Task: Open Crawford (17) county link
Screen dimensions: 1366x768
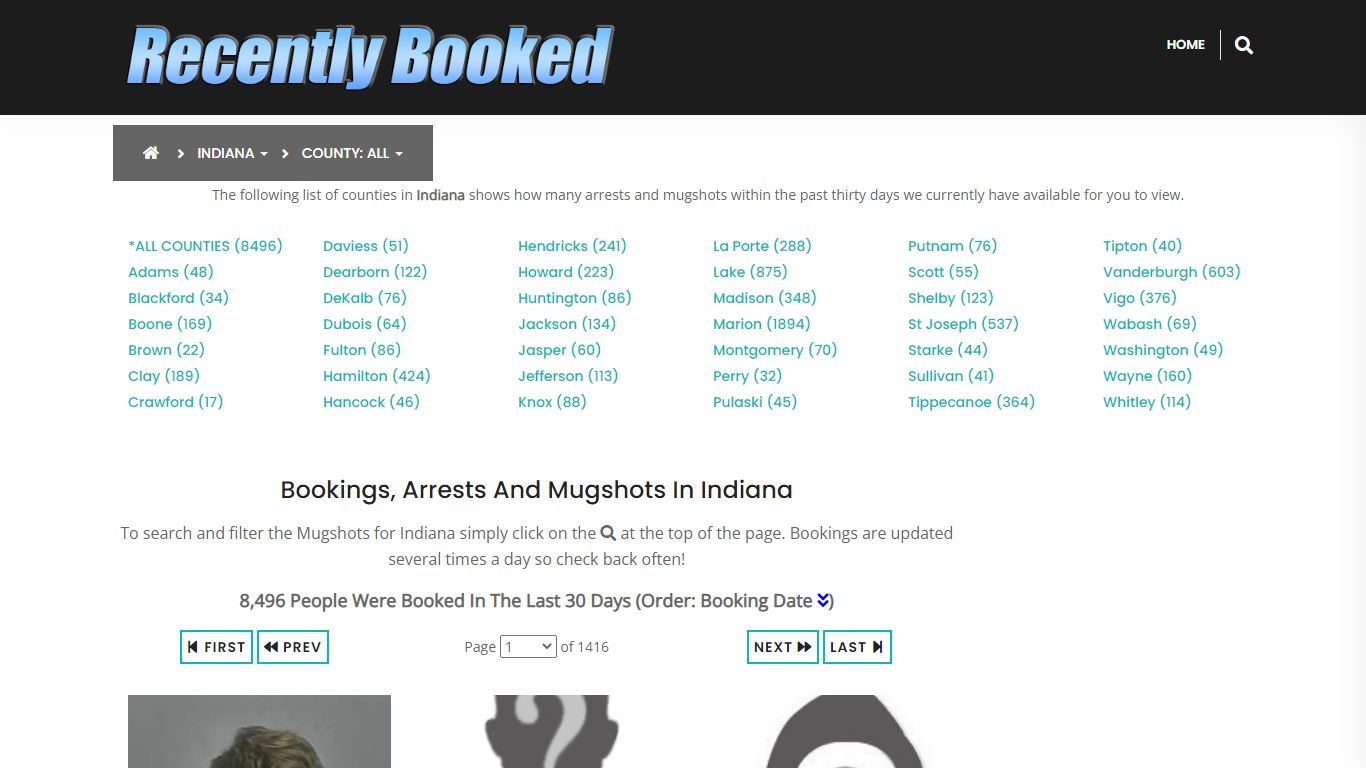Action: pyautogui.click(x=175, y=402)
